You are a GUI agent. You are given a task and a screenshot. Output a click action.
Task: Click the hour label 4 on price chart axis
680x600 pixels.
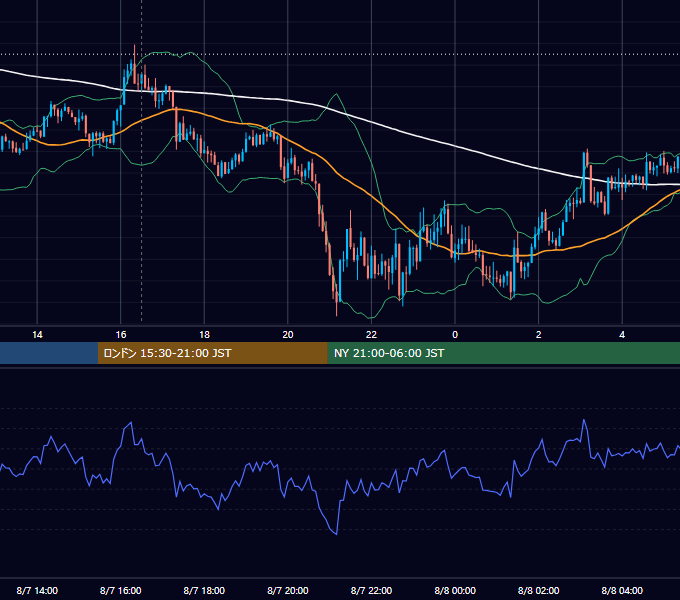(x=622, y=335)
